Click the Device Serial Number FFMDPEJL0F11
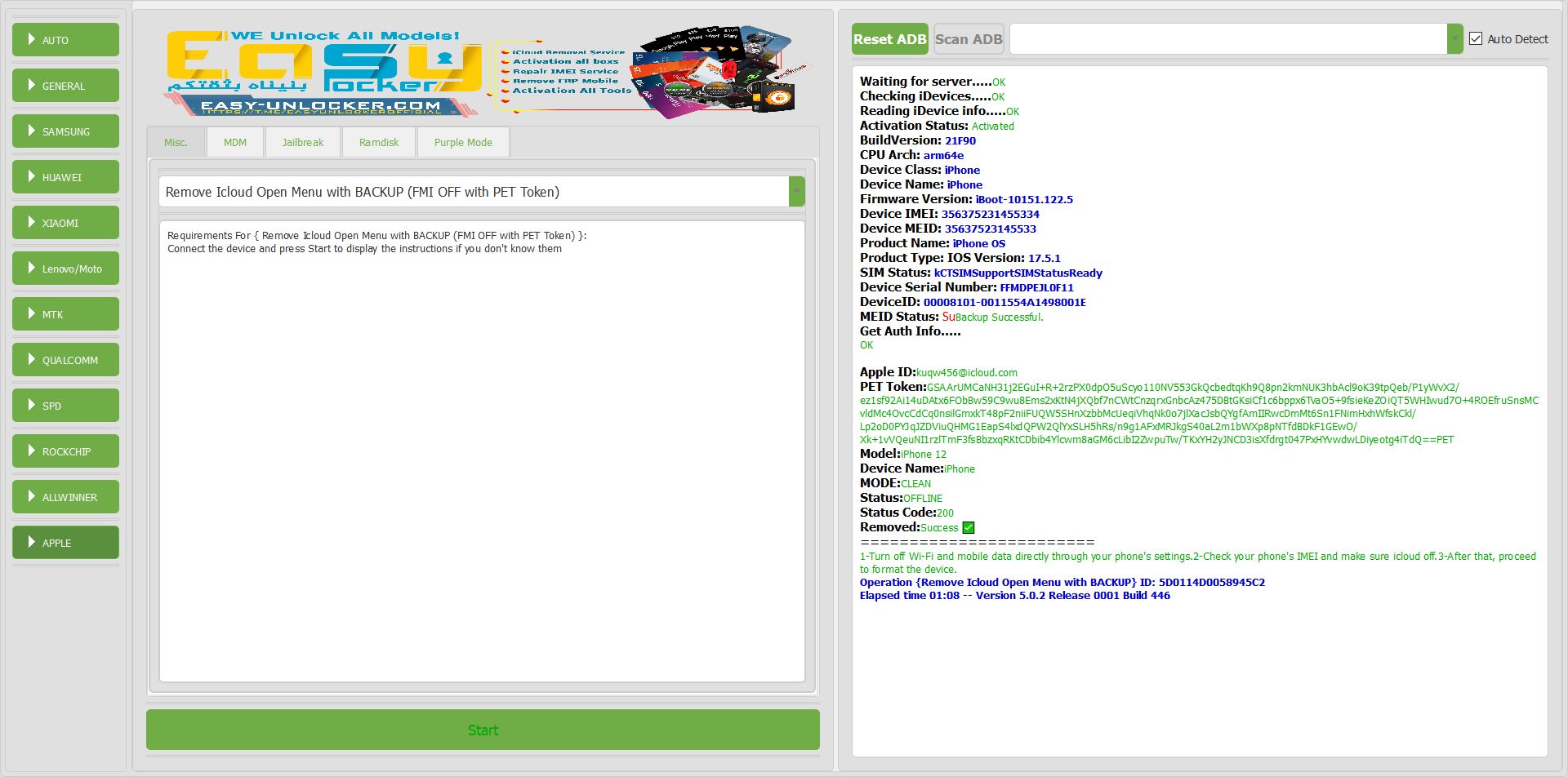The width and height of the screenshot is (1568, 777). [1036, 287]
